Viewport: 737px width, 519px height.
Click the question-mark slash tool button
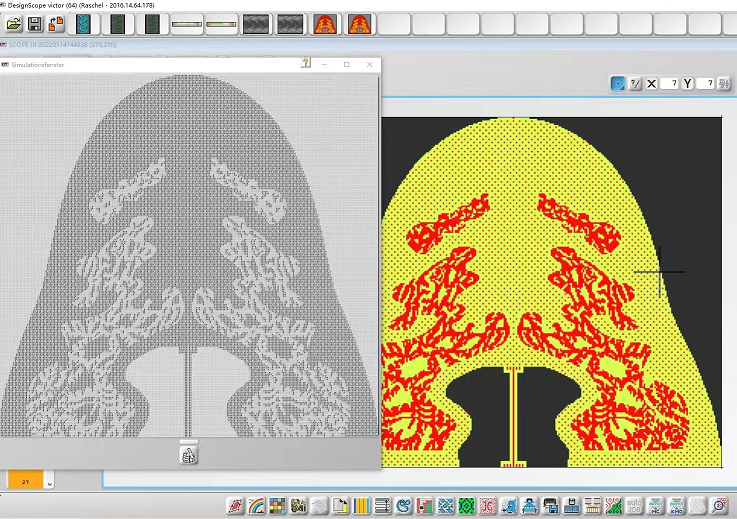coord(635,84)
